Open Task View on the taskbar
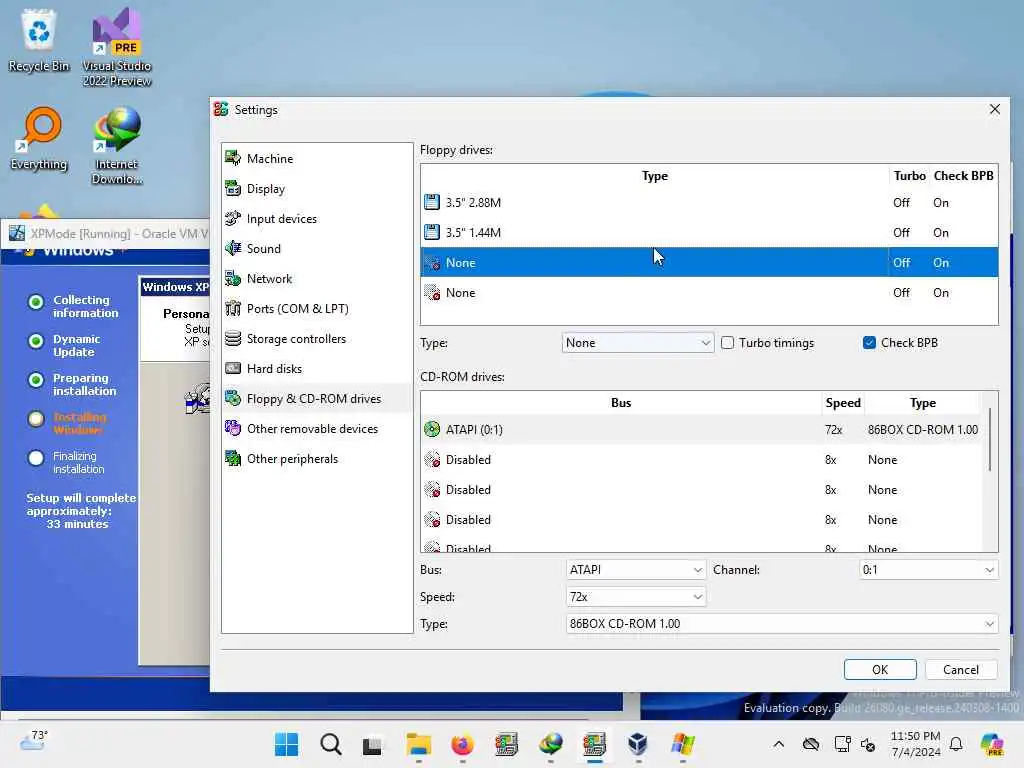Viewport: 1024px width, 768px height. [x=374, y=744]
